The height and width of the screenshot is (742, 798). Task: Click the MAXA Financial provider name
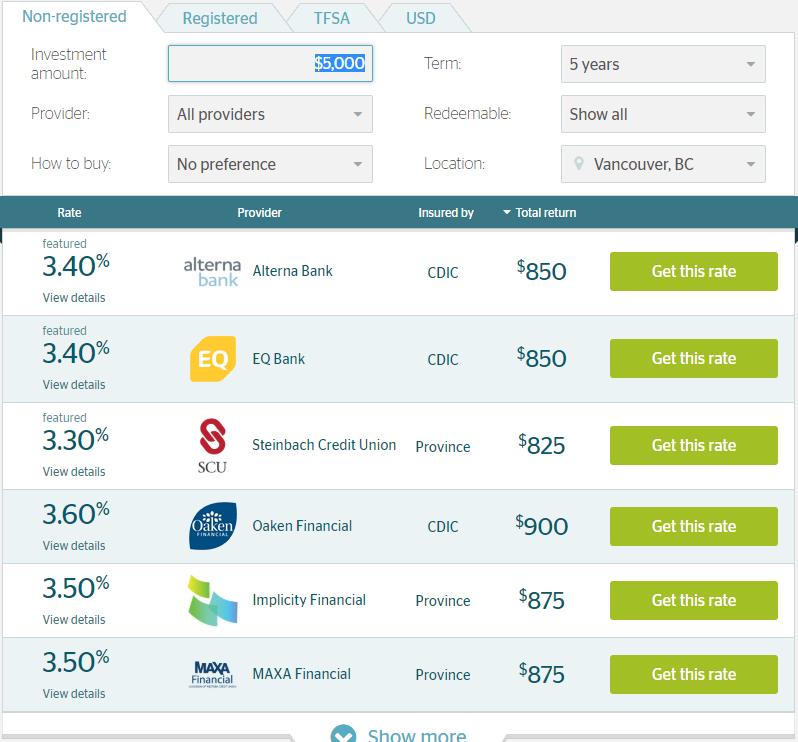(x=302, y=674)
